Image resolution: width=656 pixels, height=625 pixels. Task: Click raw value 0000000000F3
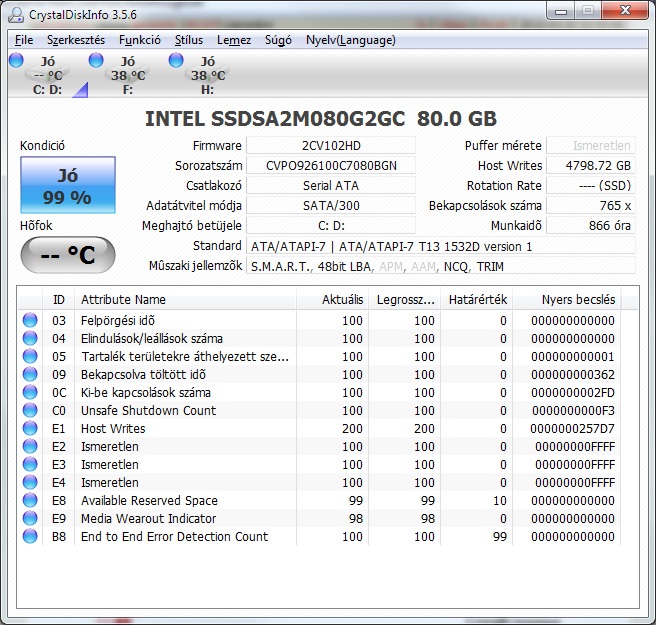tap(573, 410)
